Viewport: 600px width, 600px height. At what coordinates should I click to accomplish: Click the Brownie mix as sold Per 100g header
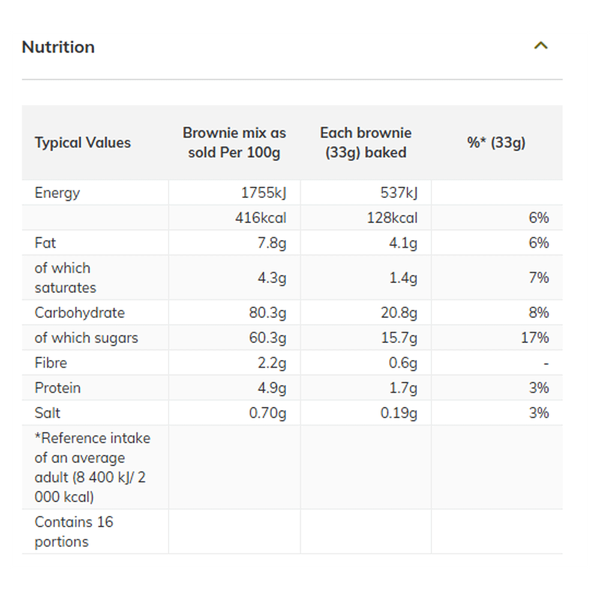pyautogui.click(x=234, y=143)
